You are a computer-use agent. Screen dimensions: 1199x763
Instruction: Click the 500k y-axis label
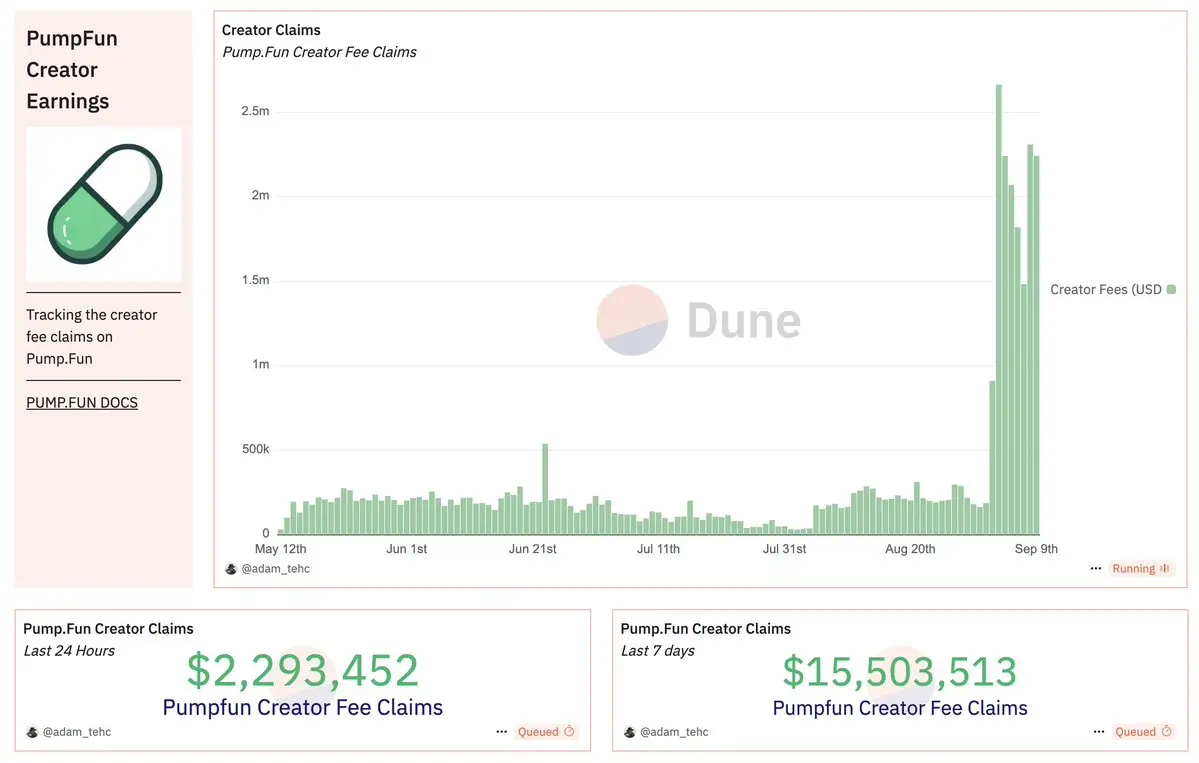tap(256, 450)
